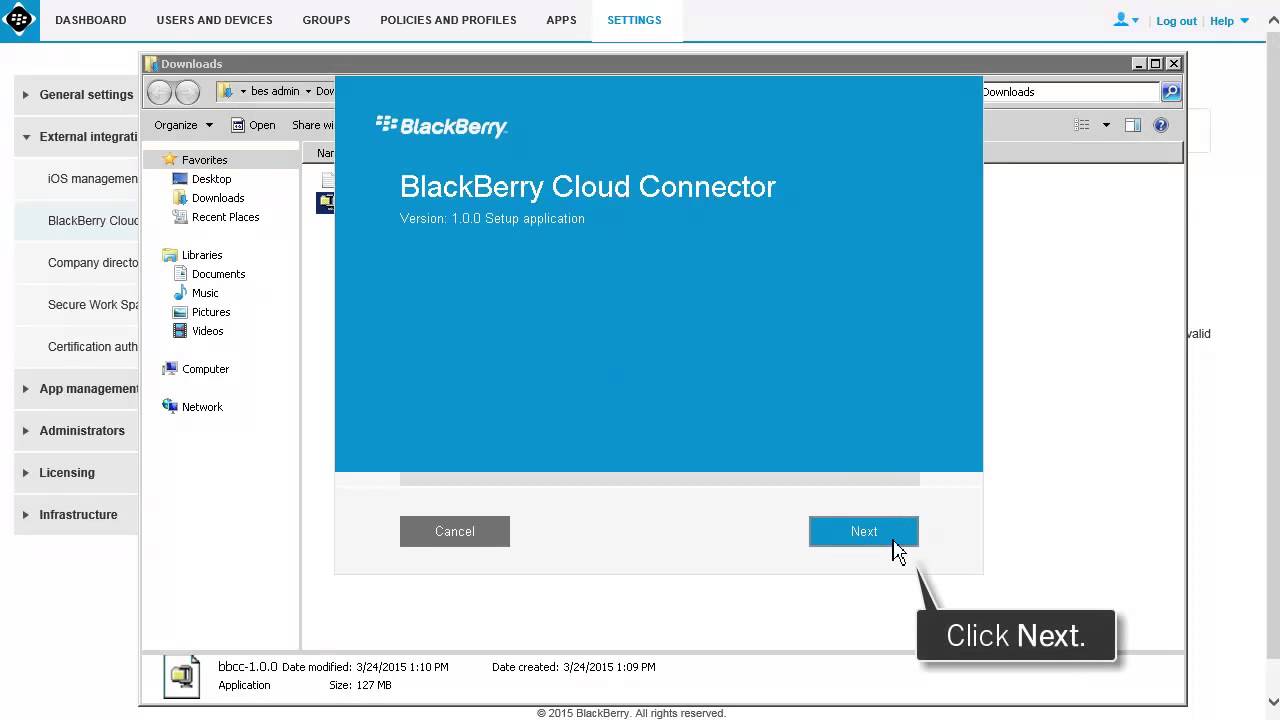1280x720 pixels.
Task: Click the Downloads window title bar icon
Action: pyautogui.click(x=151, y=64)
